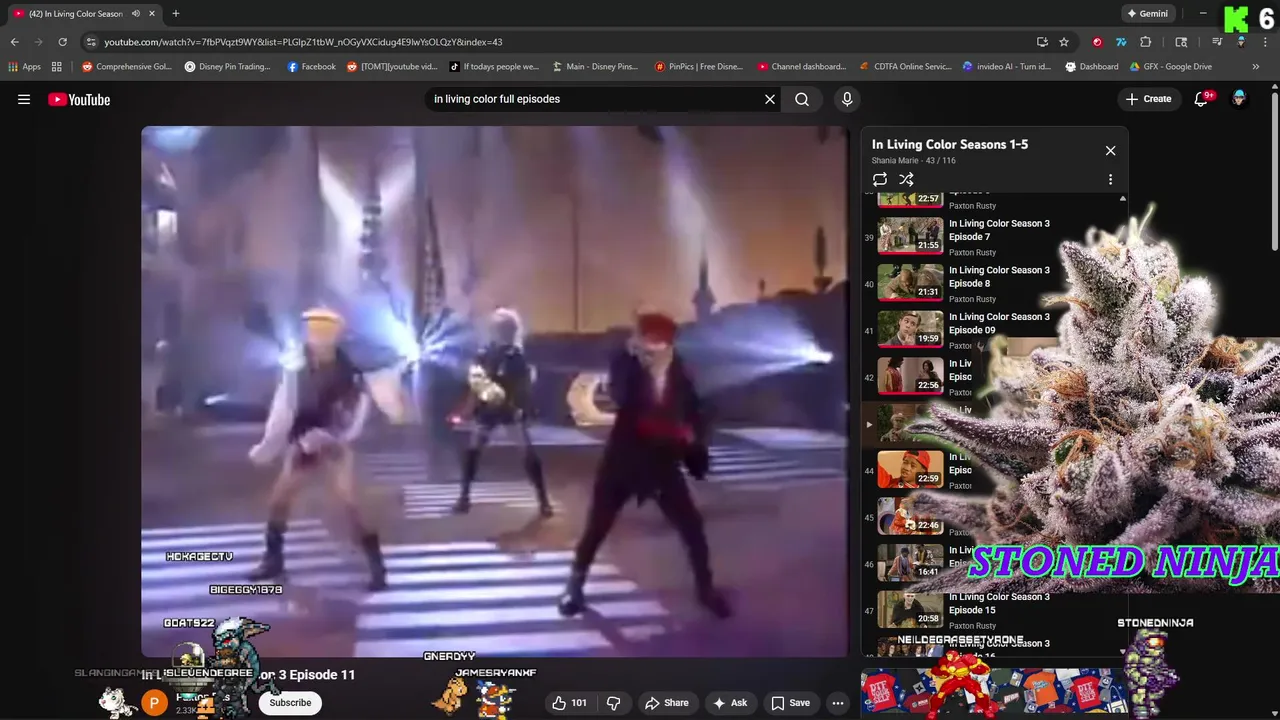Screen dimensions: 1280x720
Task: Expand hidden bookmarks chevron
Action: point(1255,67)
